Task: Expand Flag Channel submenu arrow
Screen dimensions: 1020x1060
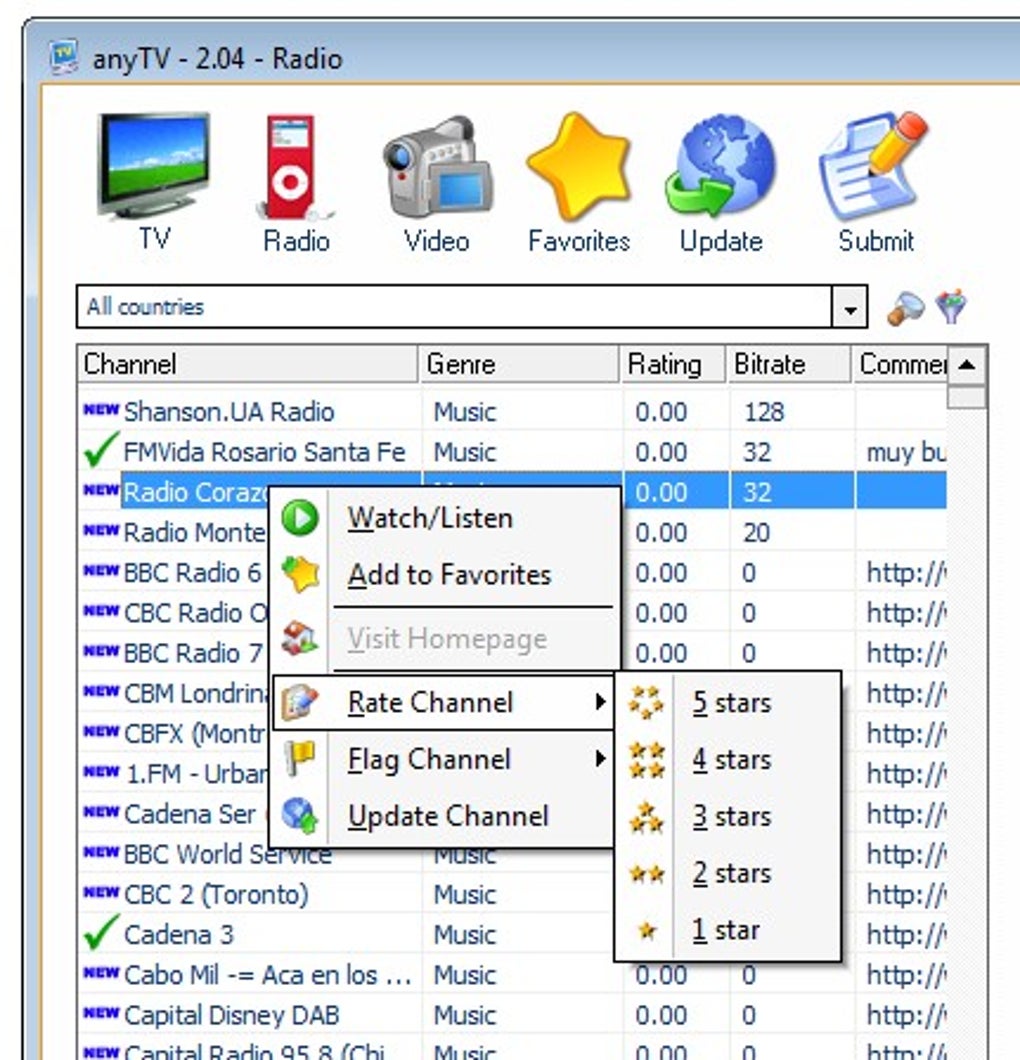Action: click(x=600, y=758)
